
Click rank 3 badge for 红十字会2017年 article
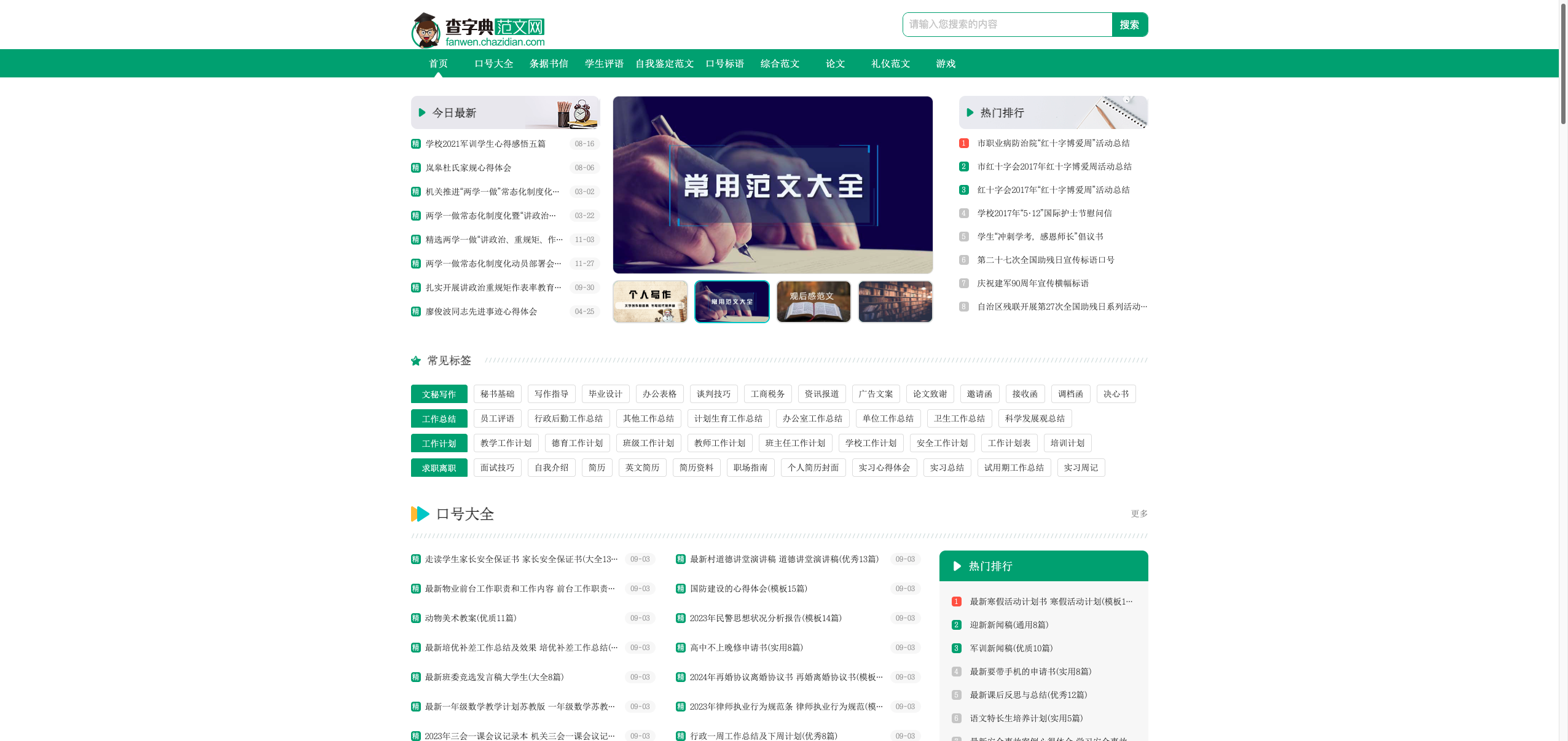point(964,190)
